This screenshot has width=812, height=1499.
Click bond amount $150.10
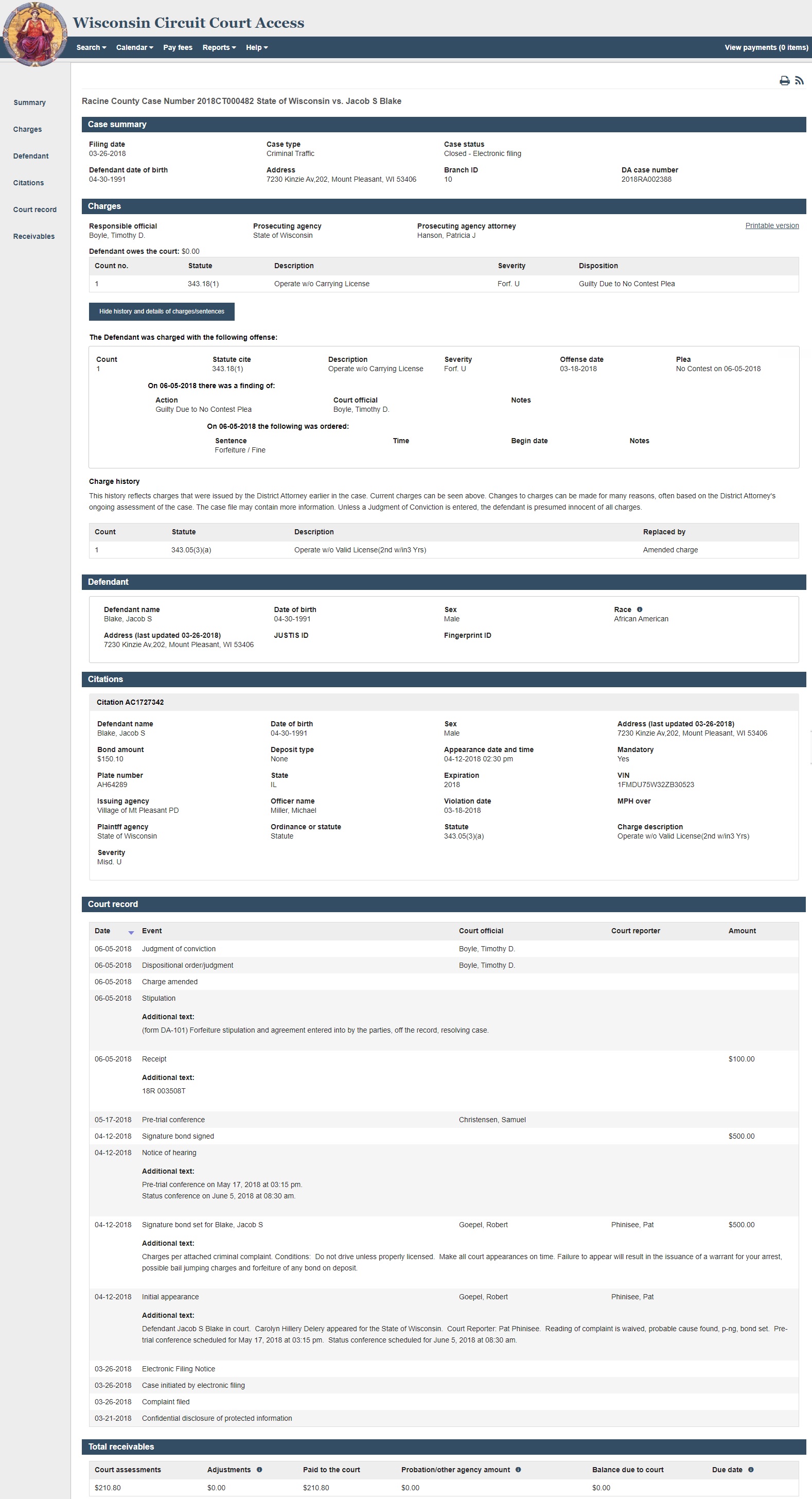(x=110, y=759)
